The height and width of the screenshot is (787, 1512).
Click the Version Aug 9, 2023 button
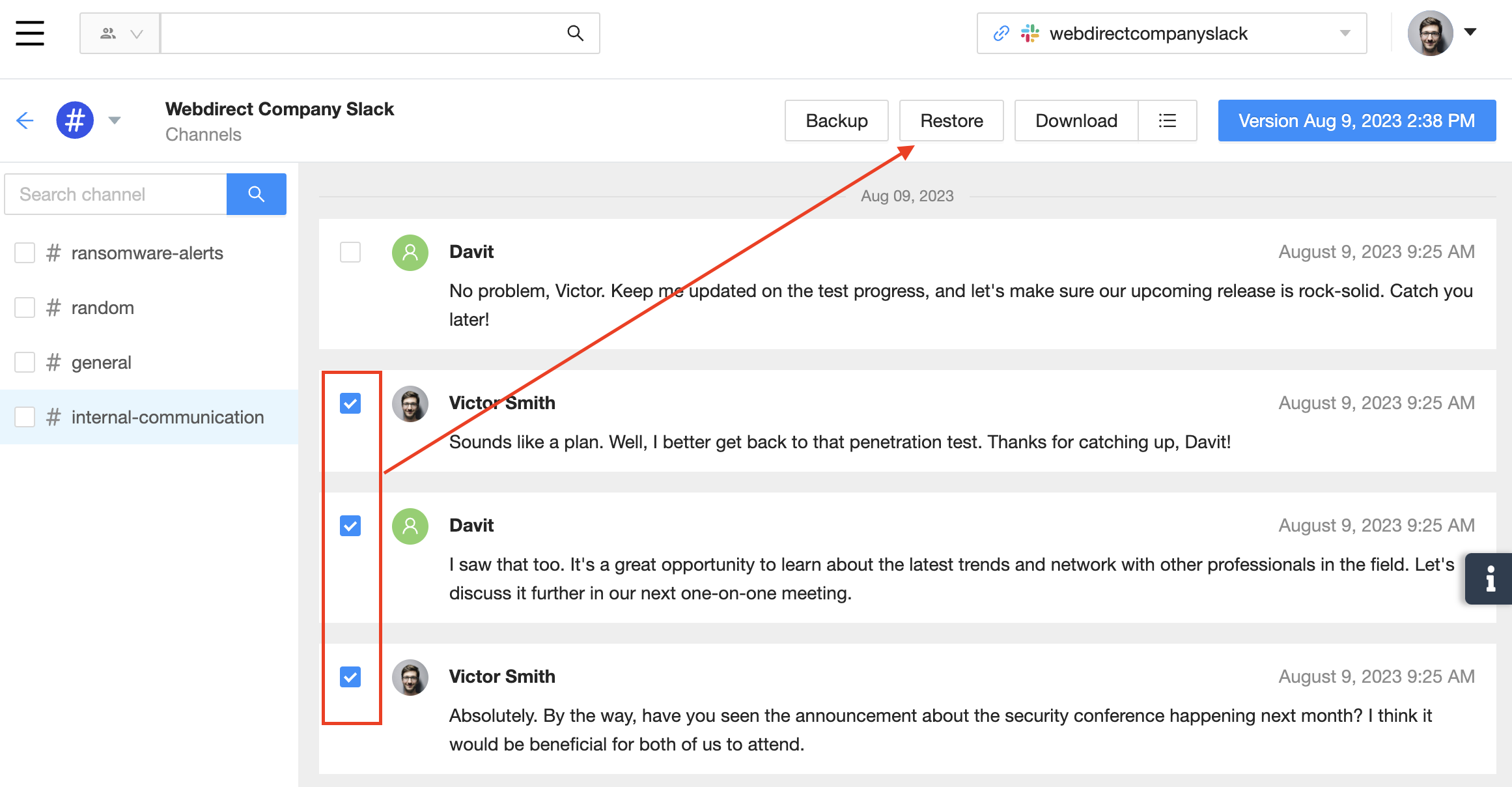tap(1356, 121)
